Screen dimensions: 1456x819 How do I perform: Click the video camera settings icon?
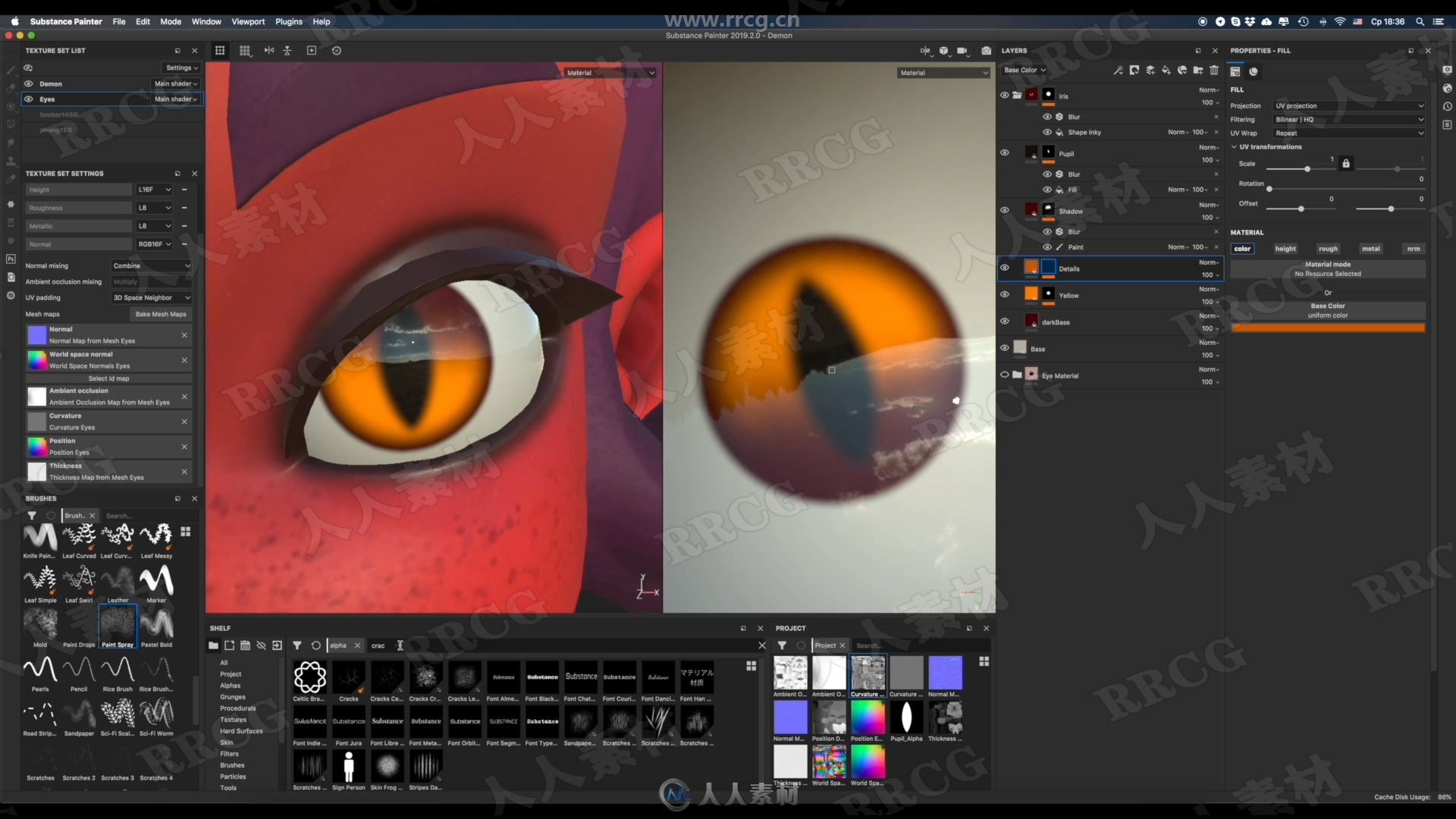pos(962,51)
